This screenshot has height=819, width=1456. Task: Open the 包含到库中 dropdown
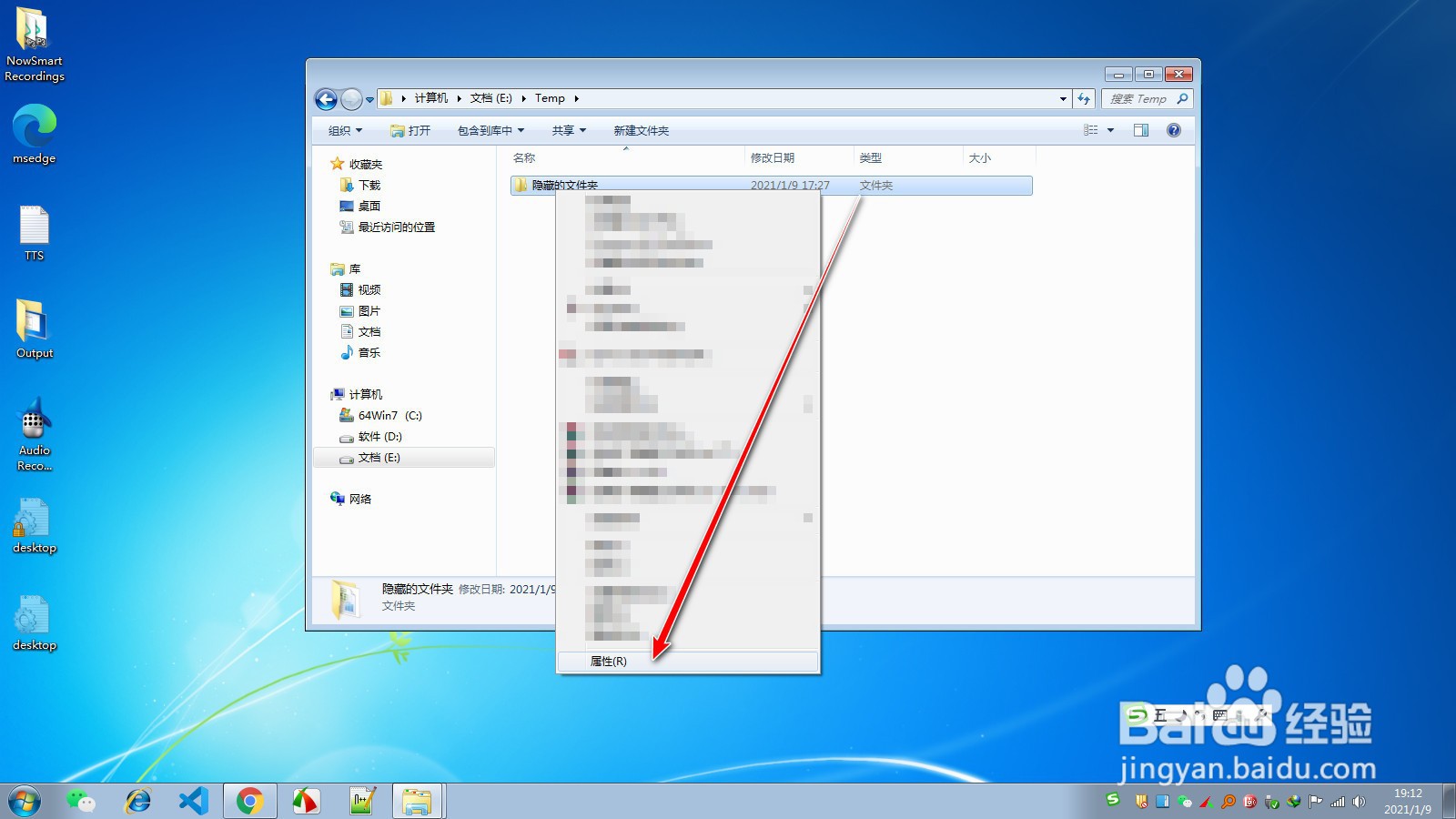[490, 130]
